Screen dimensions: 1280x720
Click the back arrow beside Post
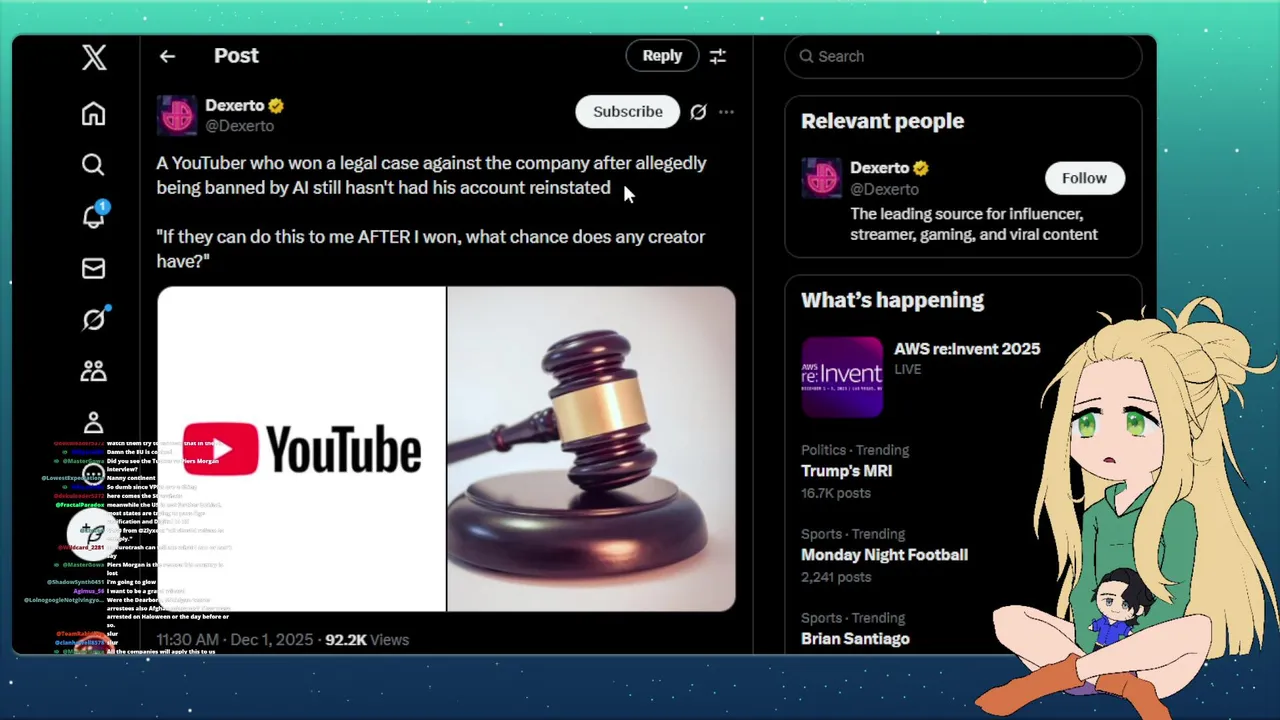167,57
